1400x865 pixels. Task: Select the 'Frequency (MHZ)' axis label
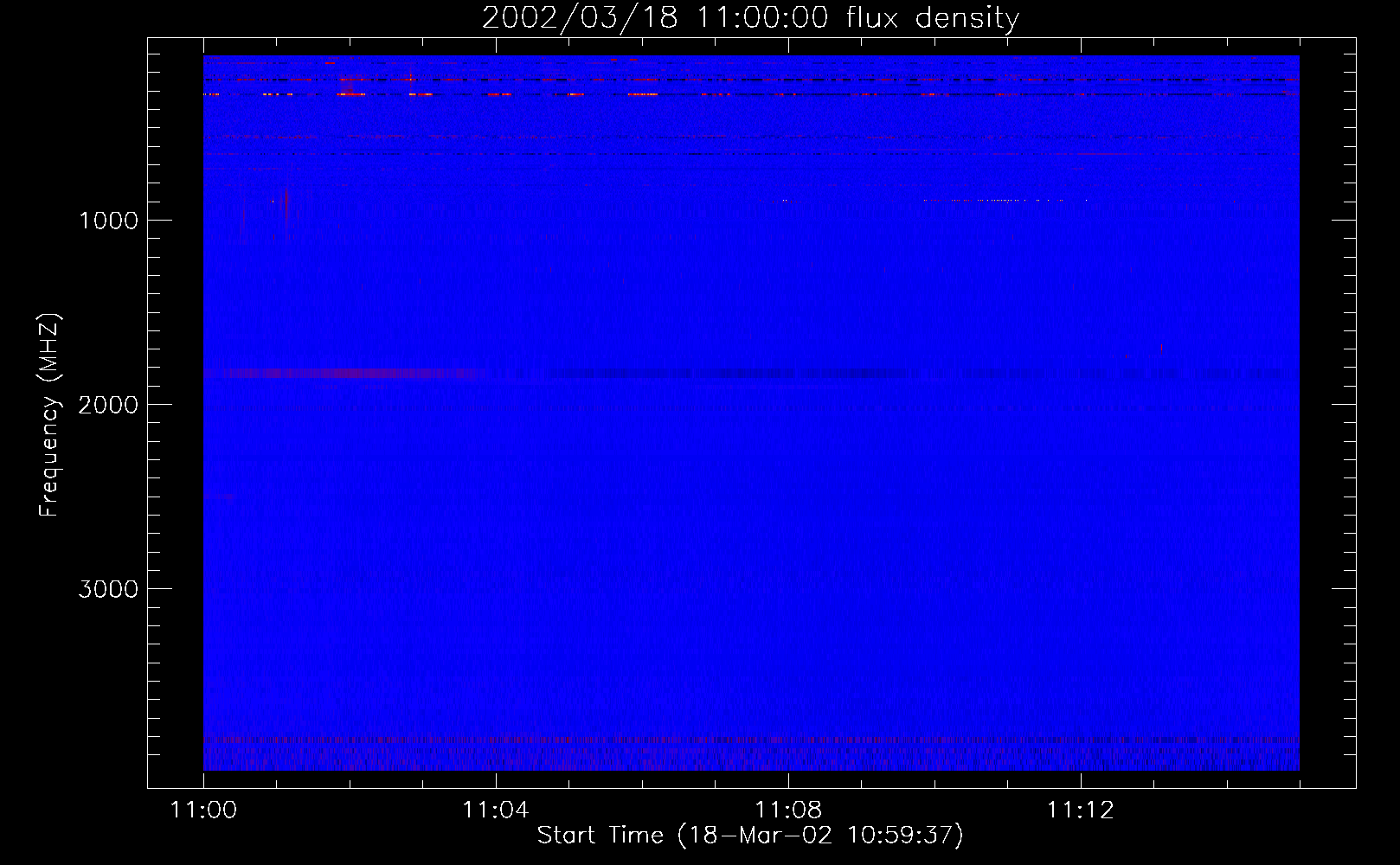click(50, 415)
